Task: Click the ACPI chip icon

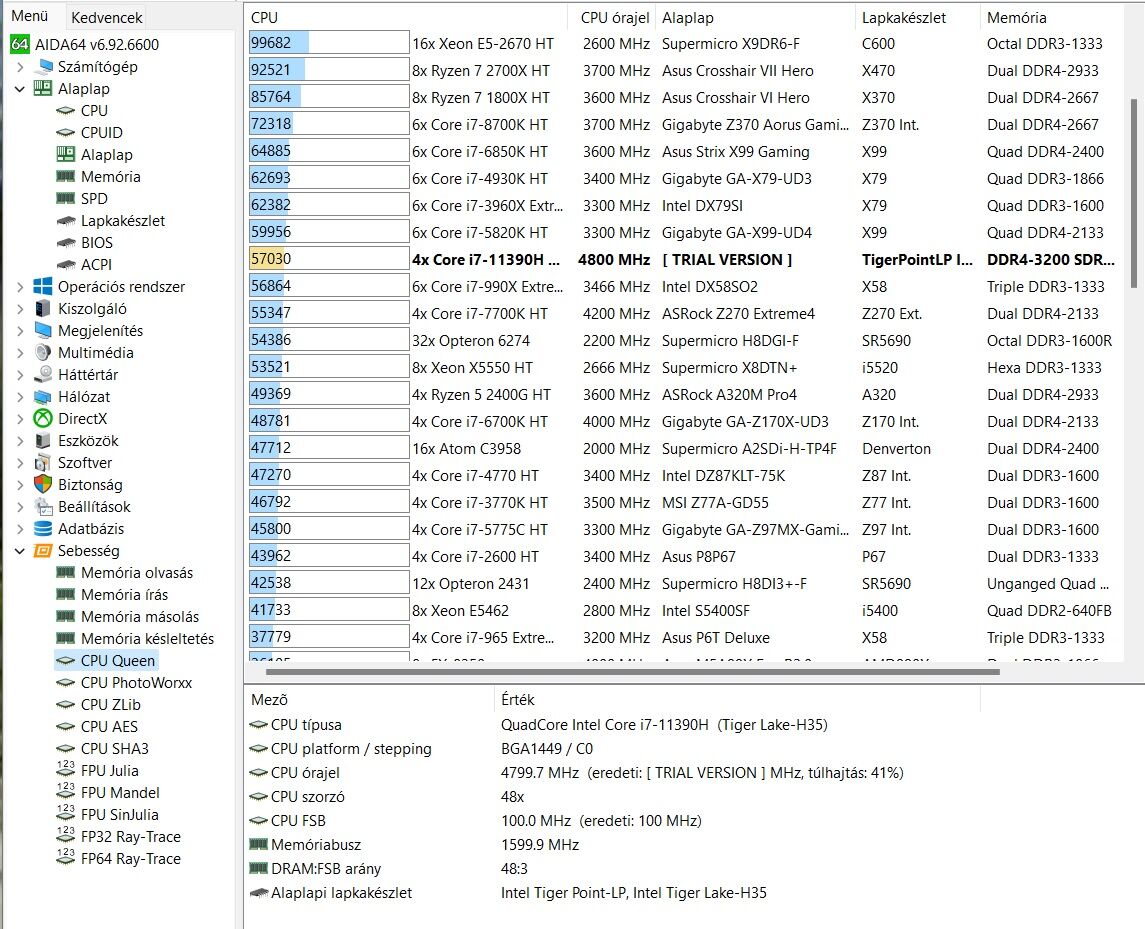Action: click(x=66, y=264)
